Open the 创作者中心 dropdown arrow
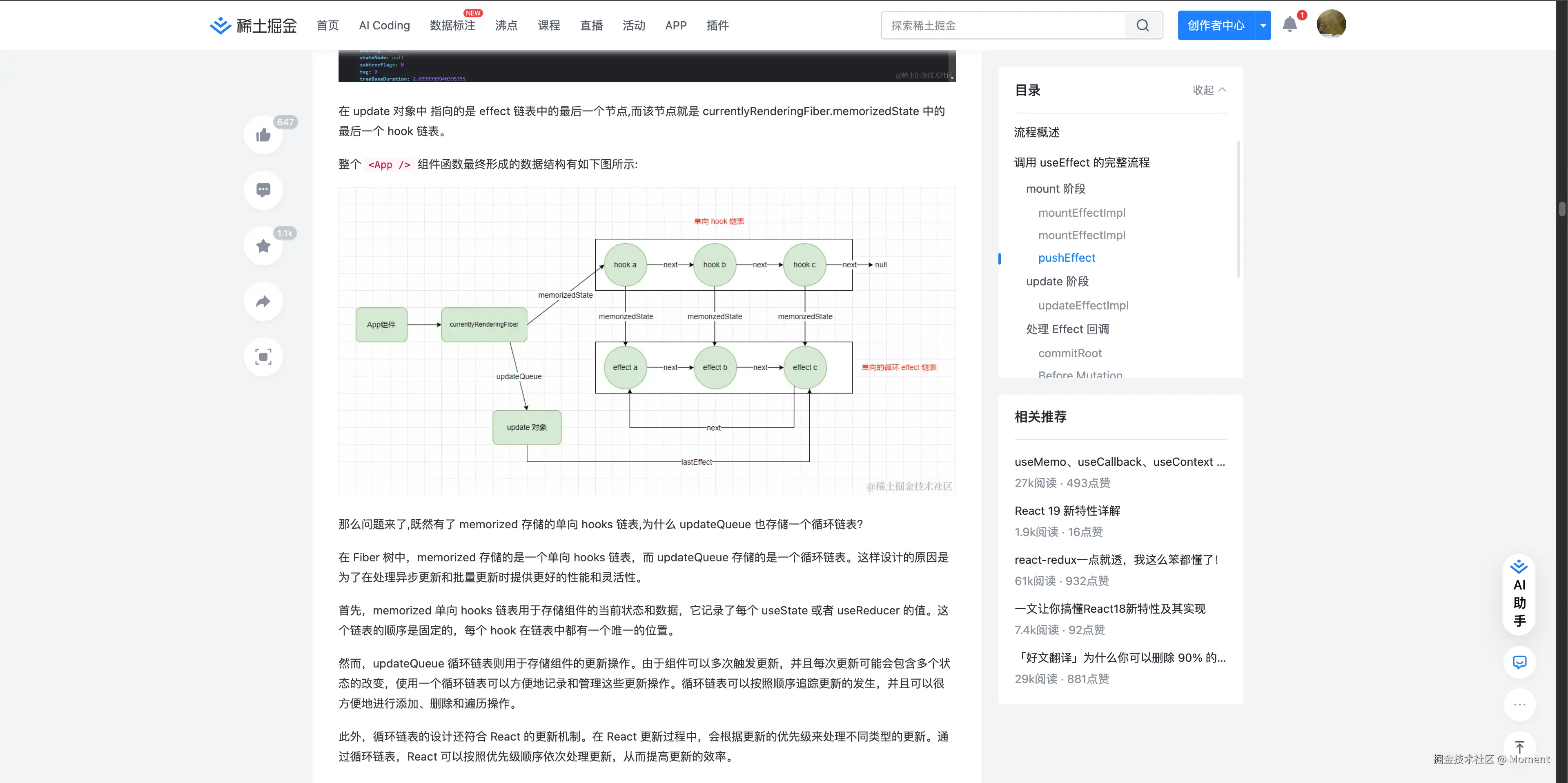Screen dimensions: 1568x783 [x=1263, y=25]
